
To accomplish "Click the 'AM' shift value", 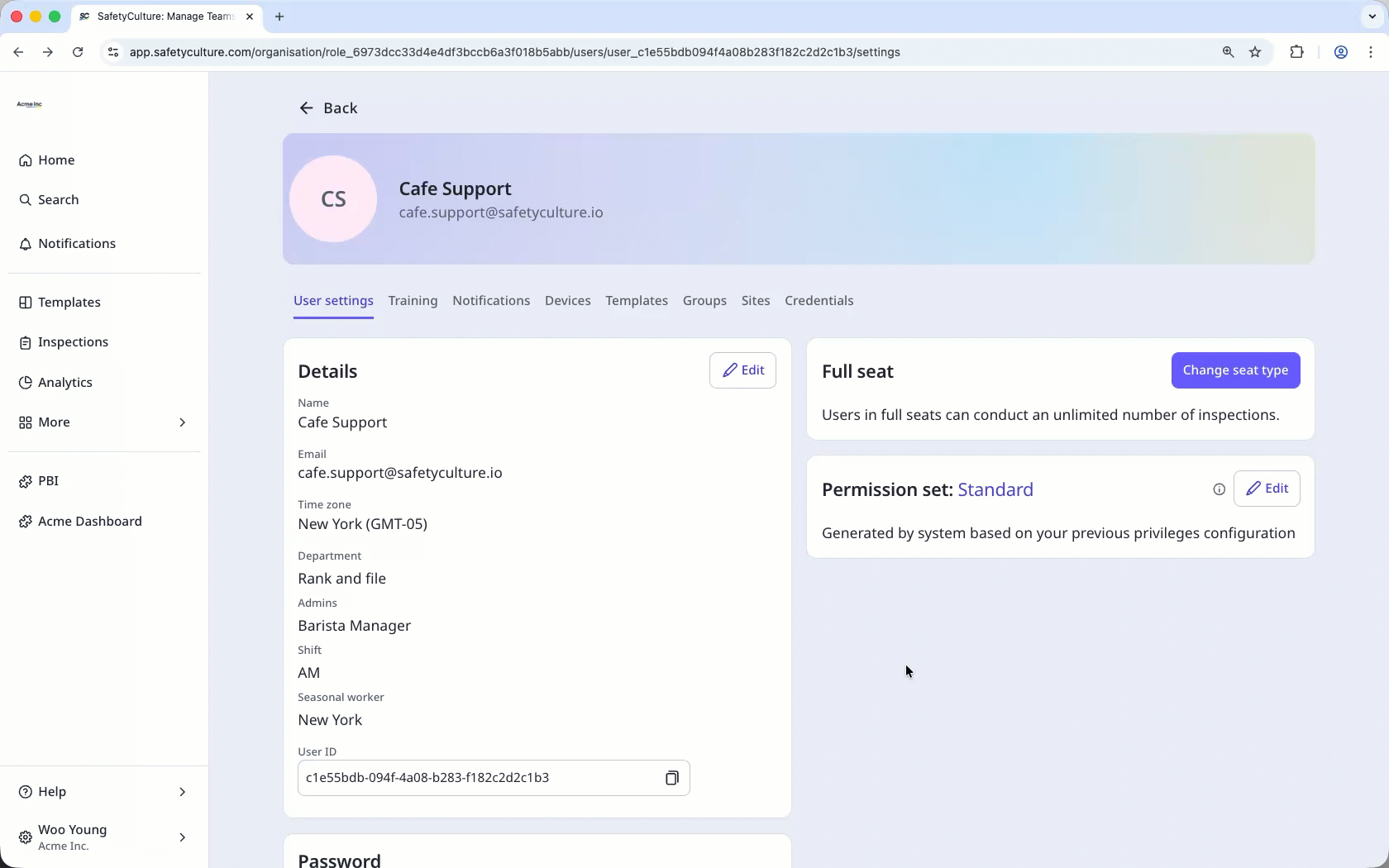I will 308,673.
